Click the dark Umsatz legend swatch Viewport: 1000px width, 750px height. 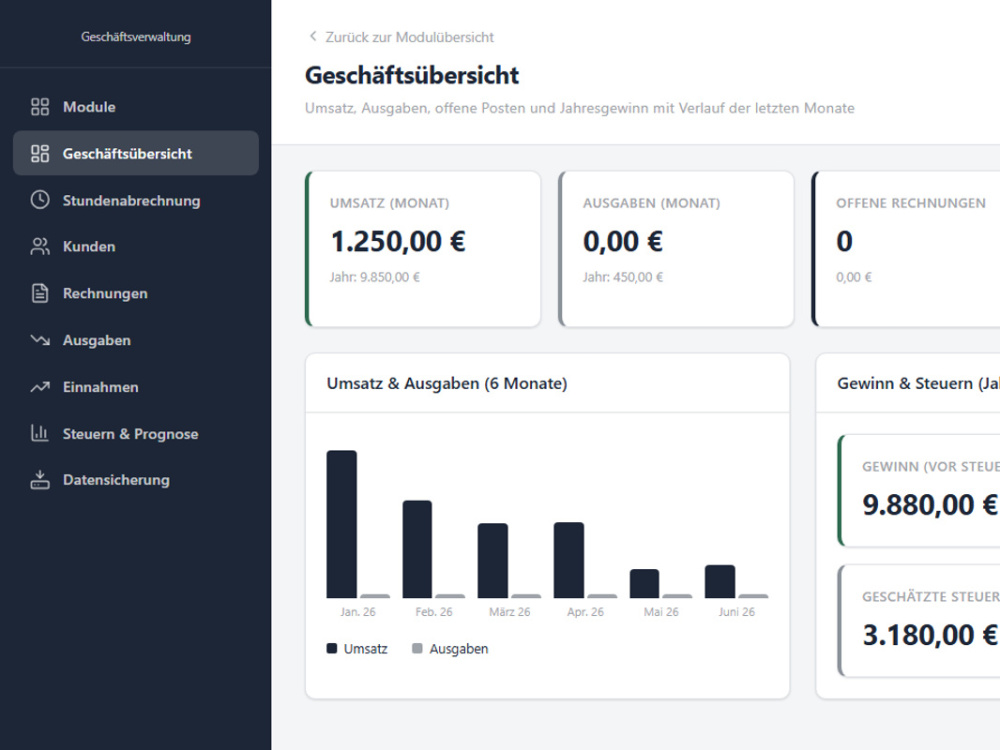[332, 649]
